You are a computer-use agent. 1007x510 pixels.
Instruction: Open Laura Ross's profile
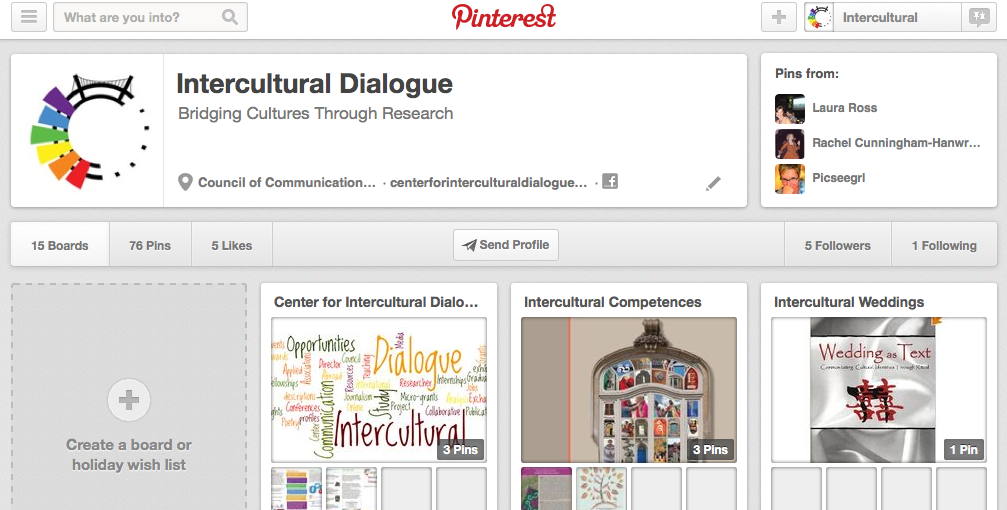click(844, 108)
